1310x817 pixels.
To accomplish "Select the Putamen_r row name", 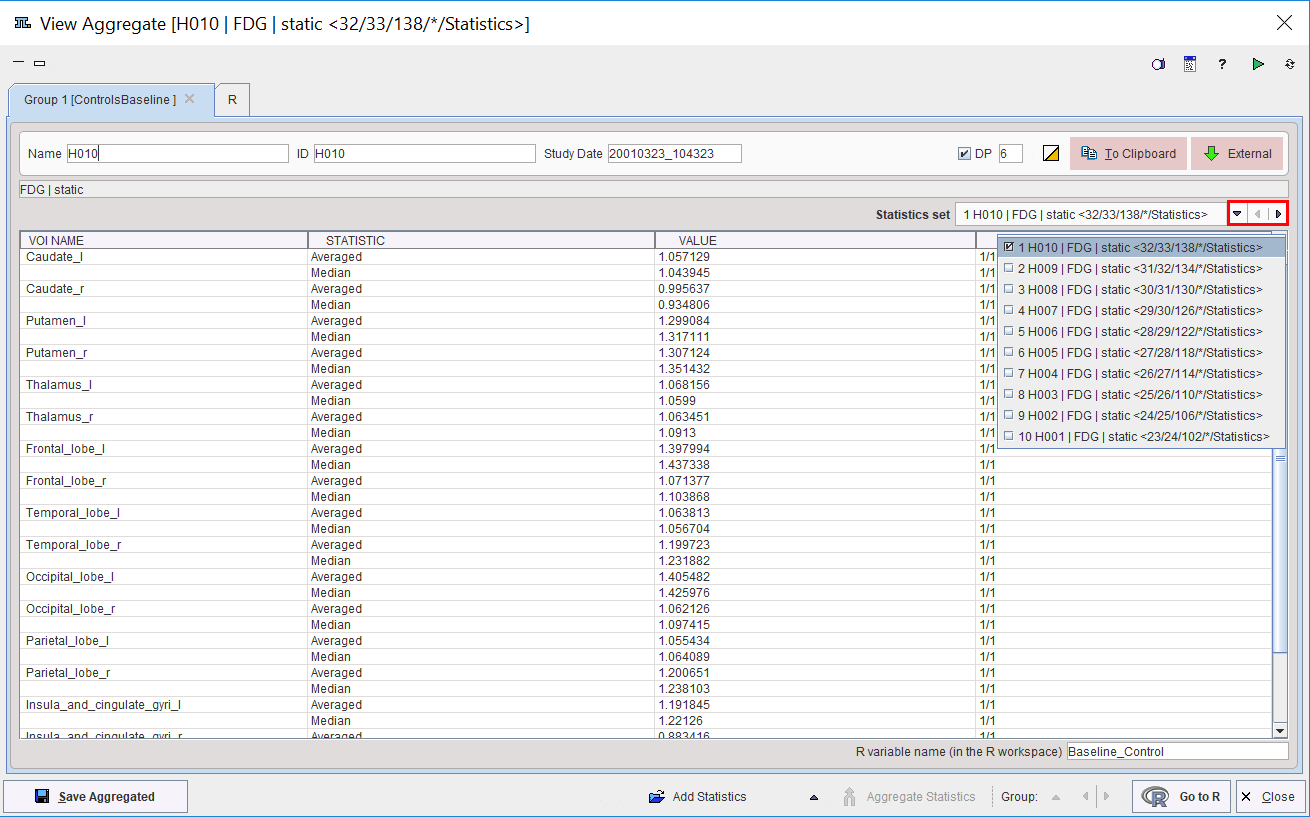I will point(164,353).
